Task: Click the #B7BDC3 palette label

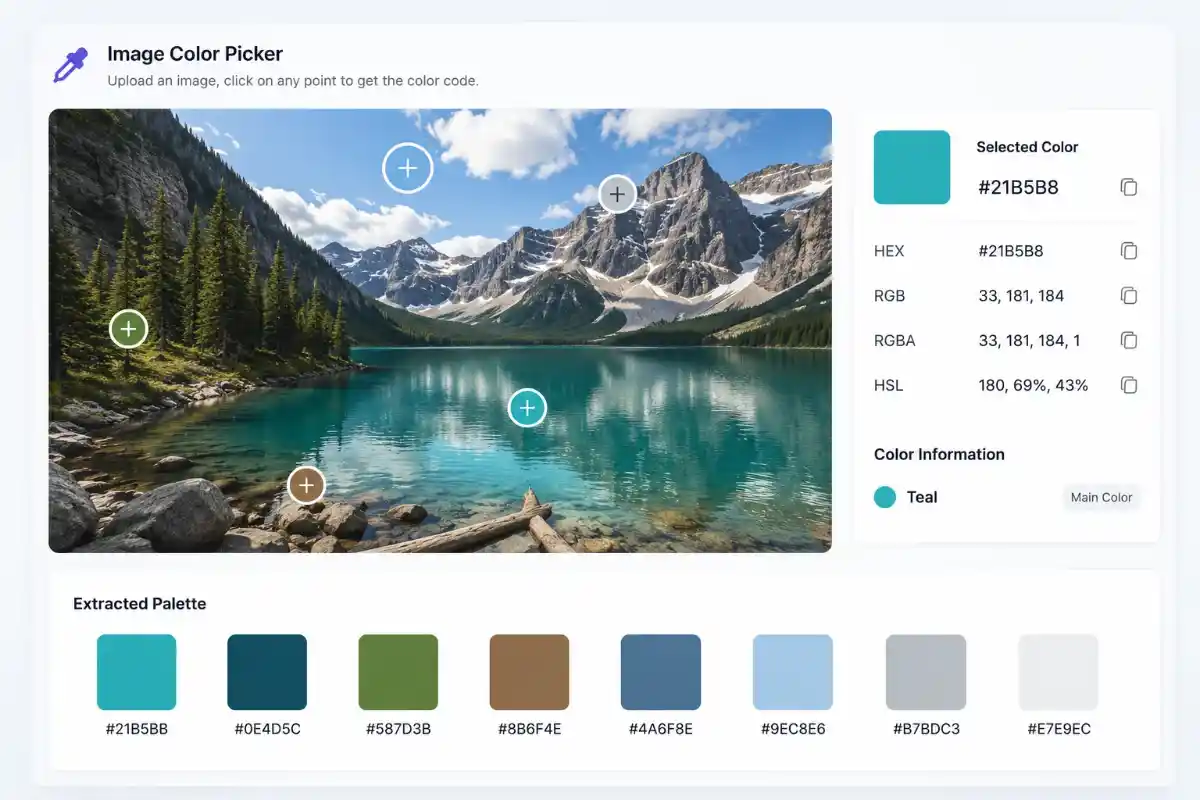Action: [926, 729]
